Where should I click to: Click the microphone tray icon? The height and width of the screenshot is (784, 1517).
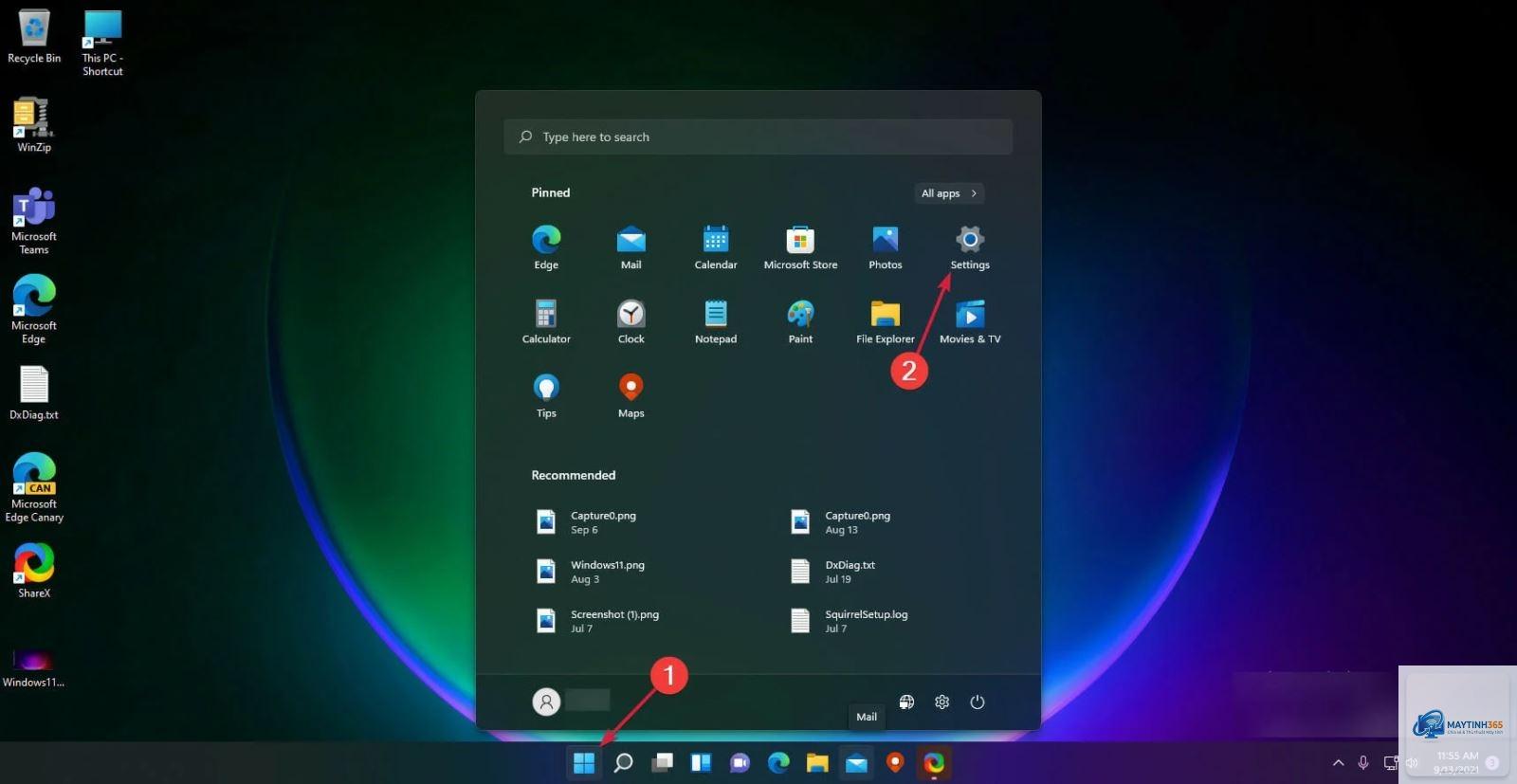[1362, 762]
